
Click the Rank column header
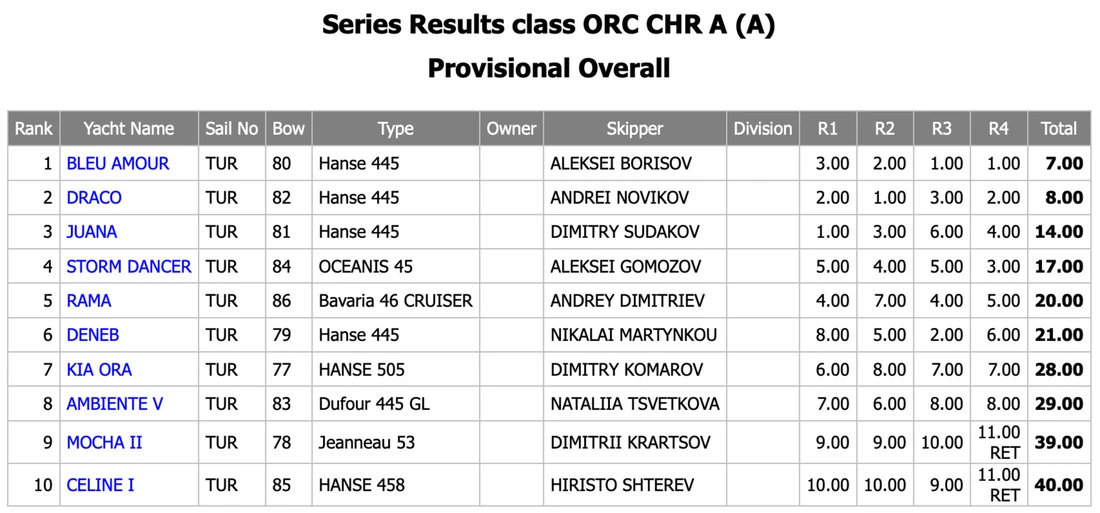pos(34,128)
